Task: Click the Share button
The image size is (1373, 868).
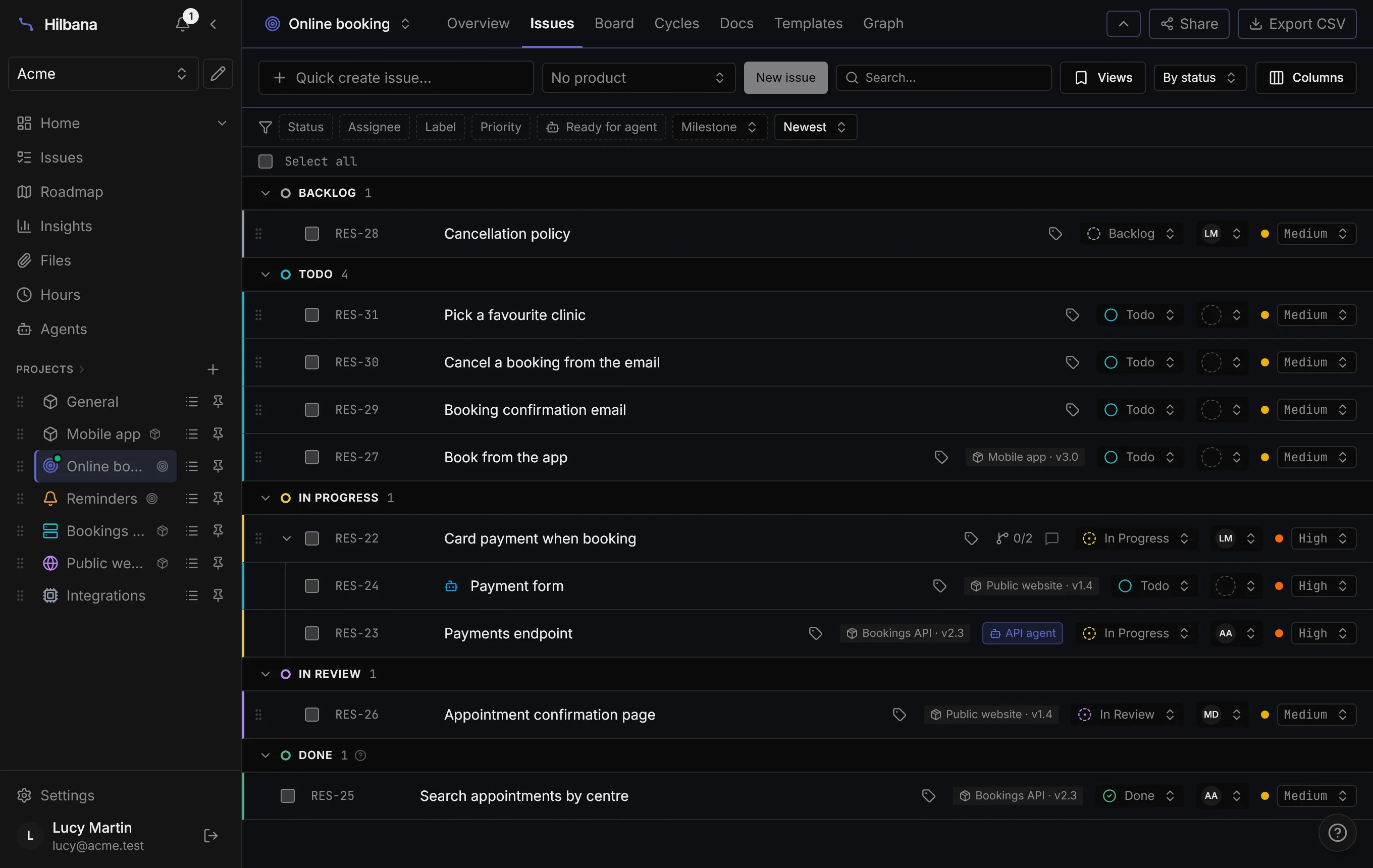Action: point(1189,24)
